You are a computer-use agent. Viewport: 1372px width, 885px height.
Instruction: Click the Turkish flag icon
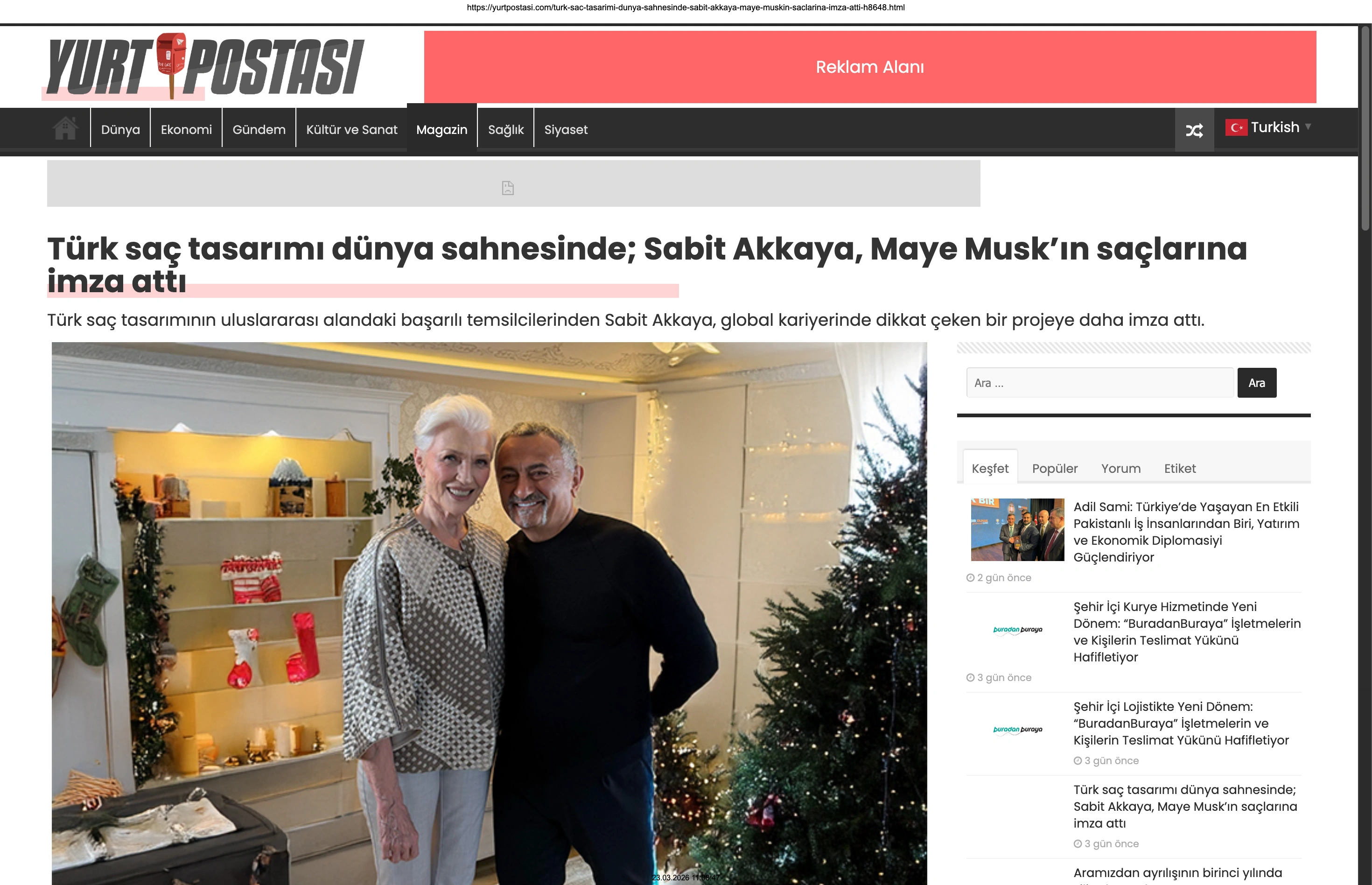[x=1236, y=127]
